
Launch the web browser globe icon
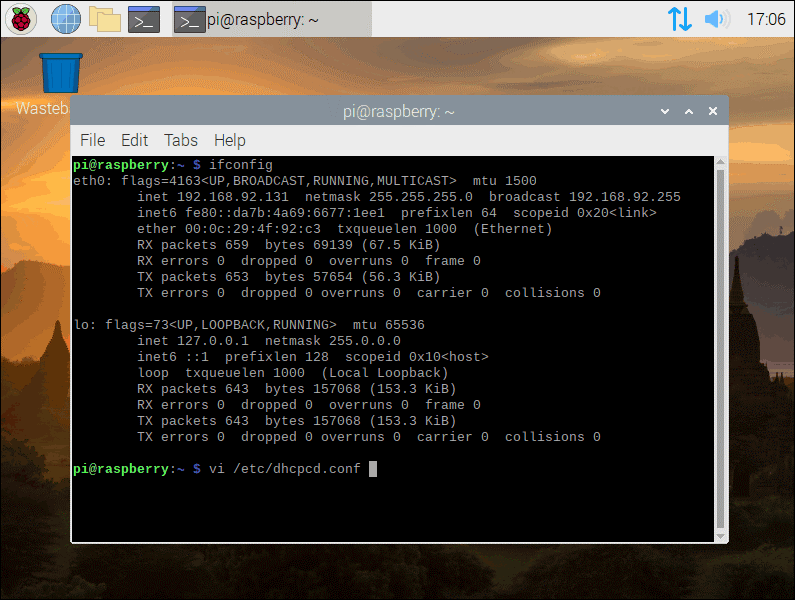click(66, 19)
